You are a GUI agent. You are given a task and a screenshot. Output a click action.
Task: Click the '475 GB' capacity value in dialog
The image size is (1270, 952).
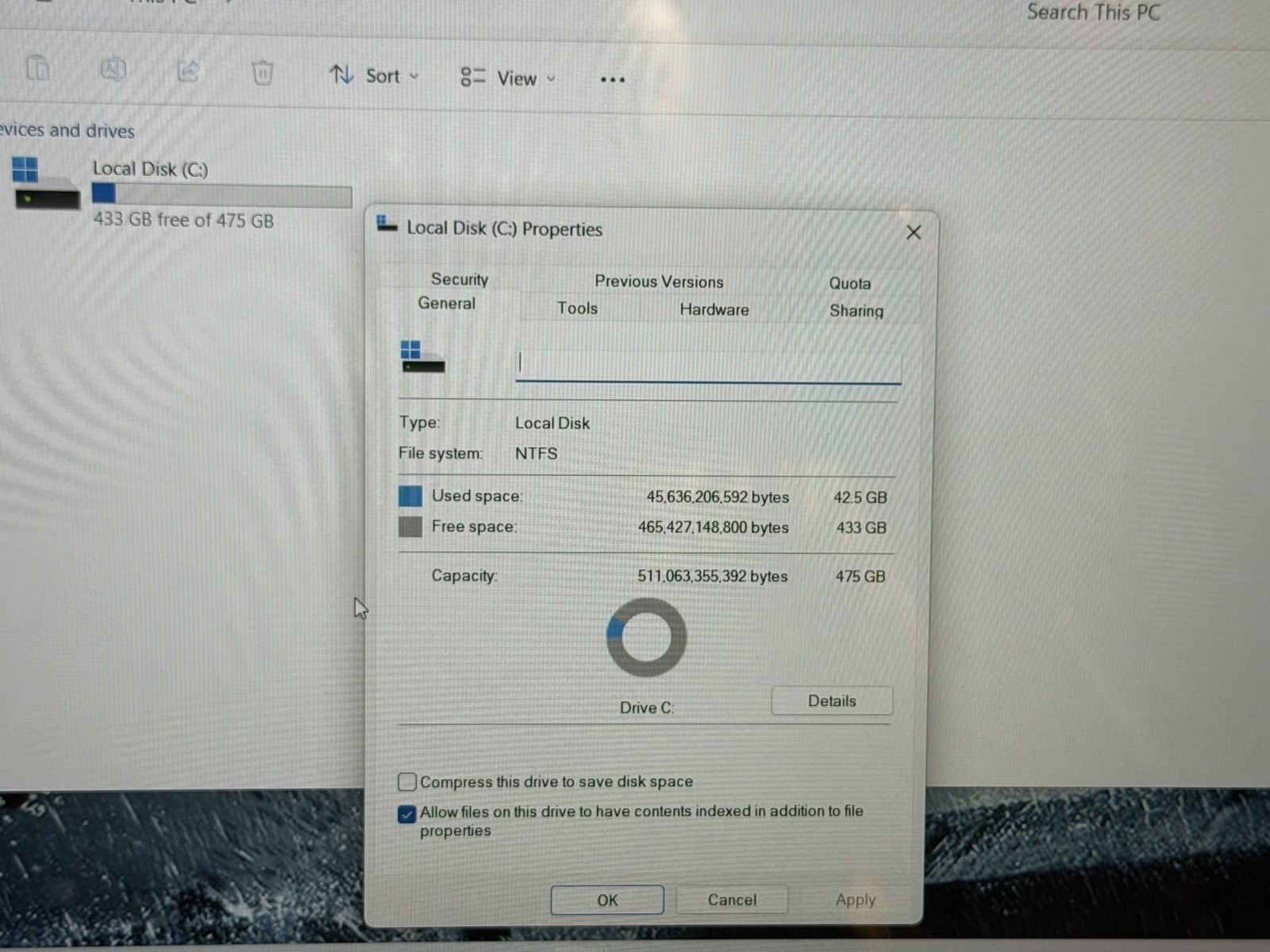coord(860,577)
